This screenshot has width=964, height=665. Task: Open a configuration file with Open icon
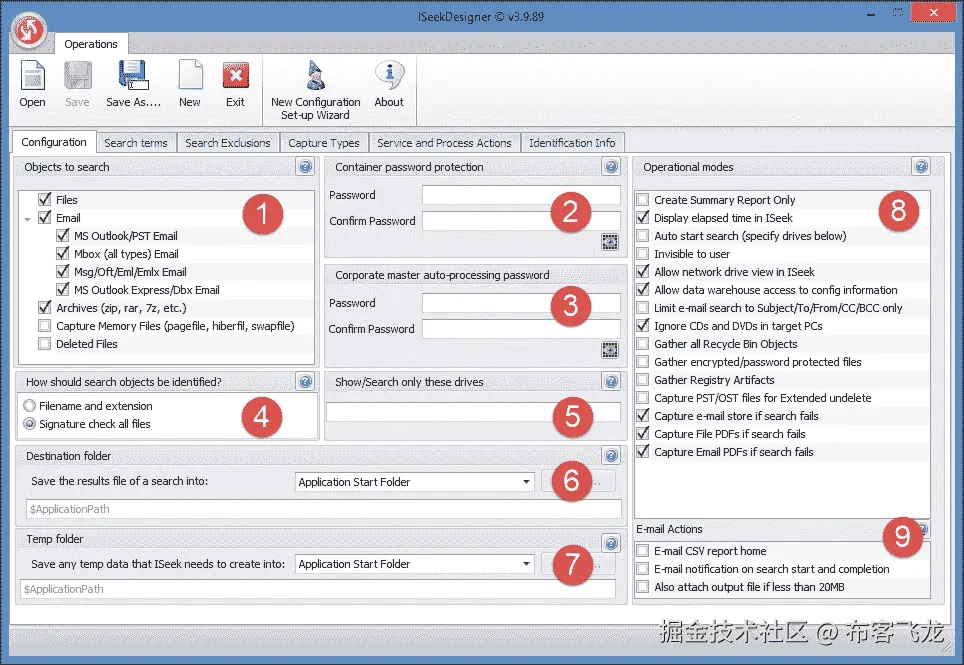(33, 77)
